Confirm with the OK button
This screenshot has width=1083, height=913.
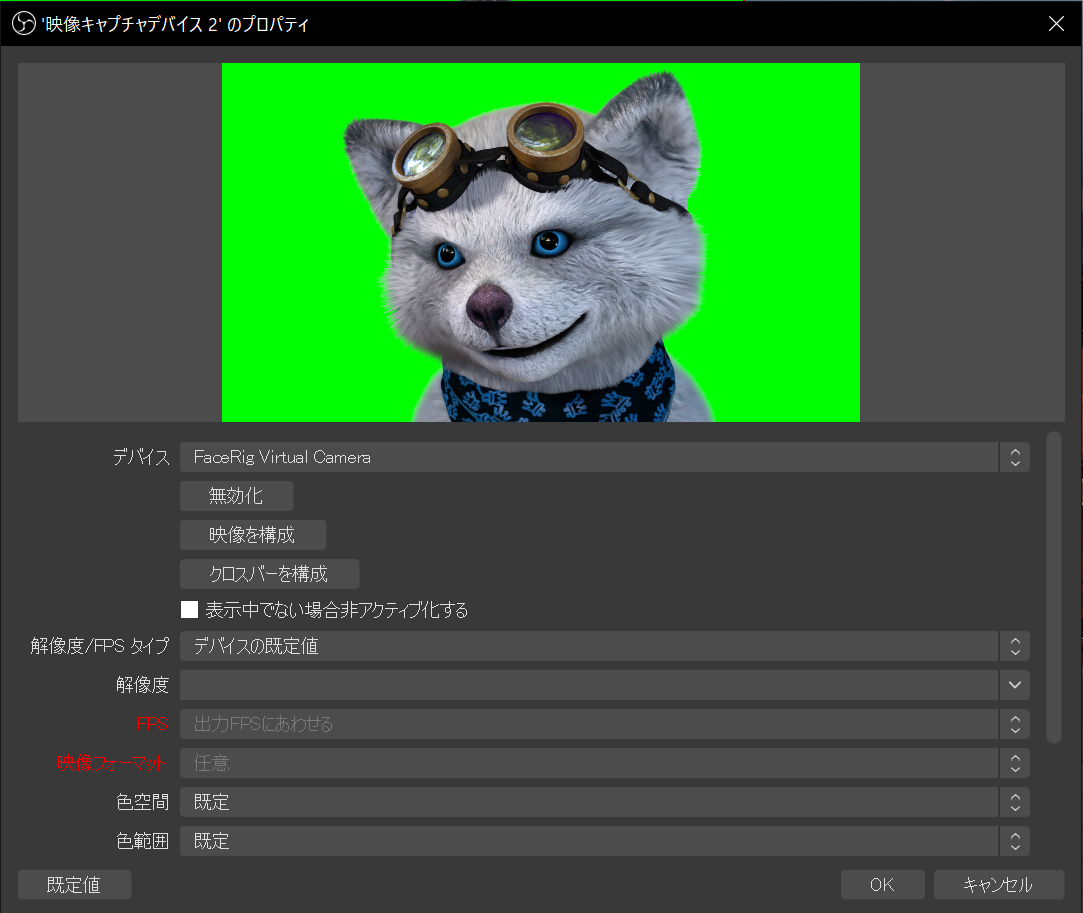click(x=882, y=885)
